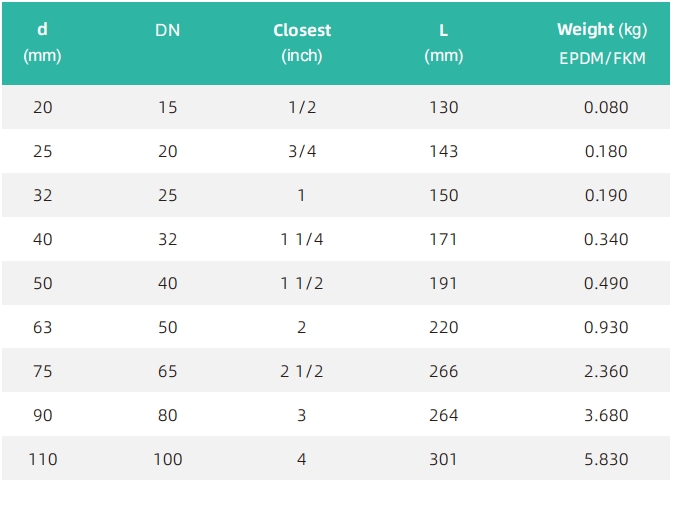Click the weight 2.360 cell
The height and width of the screenshot is (505, 673).
606,371
